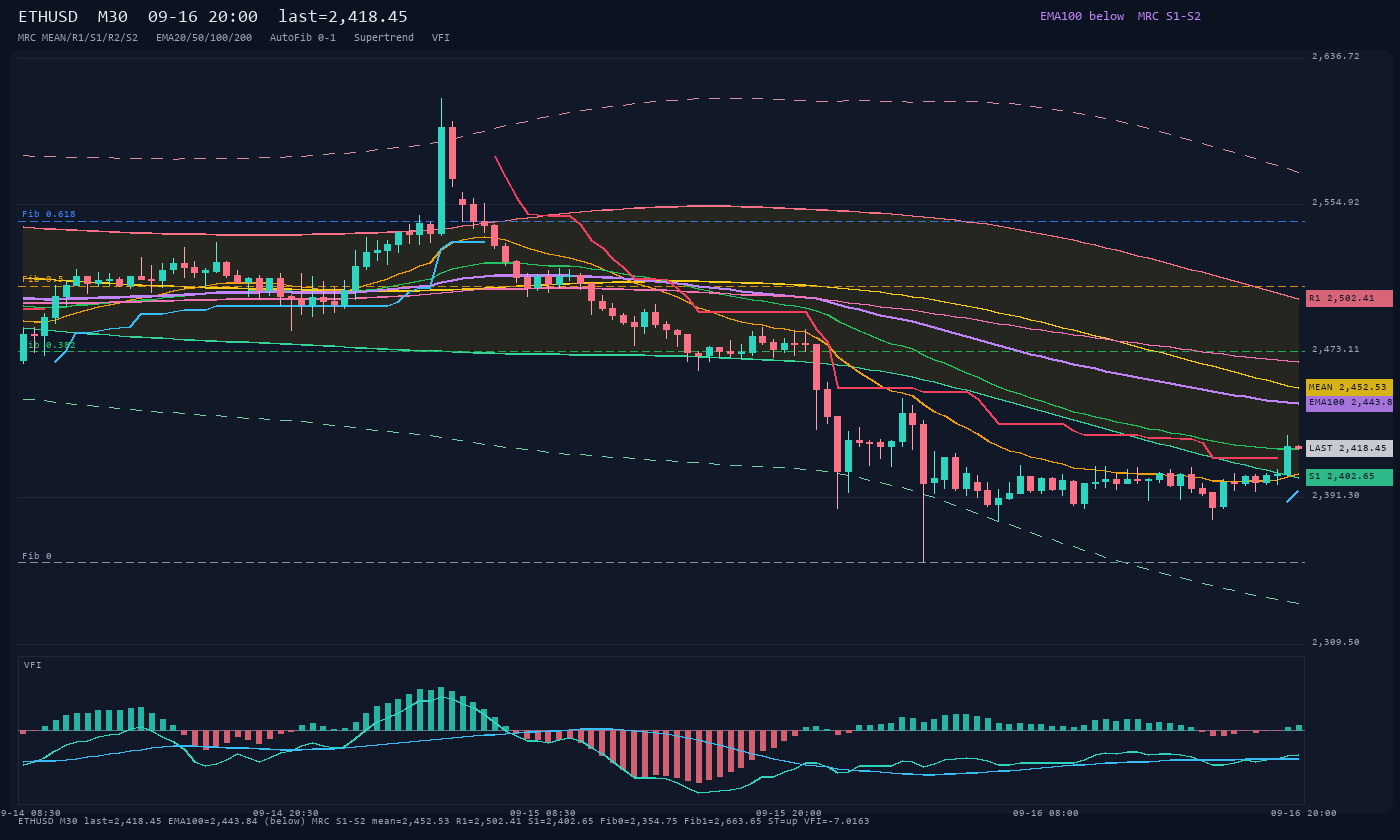
Task: Select the EMA20/50/100/200 legend entry
Action: tap(204, 37)
